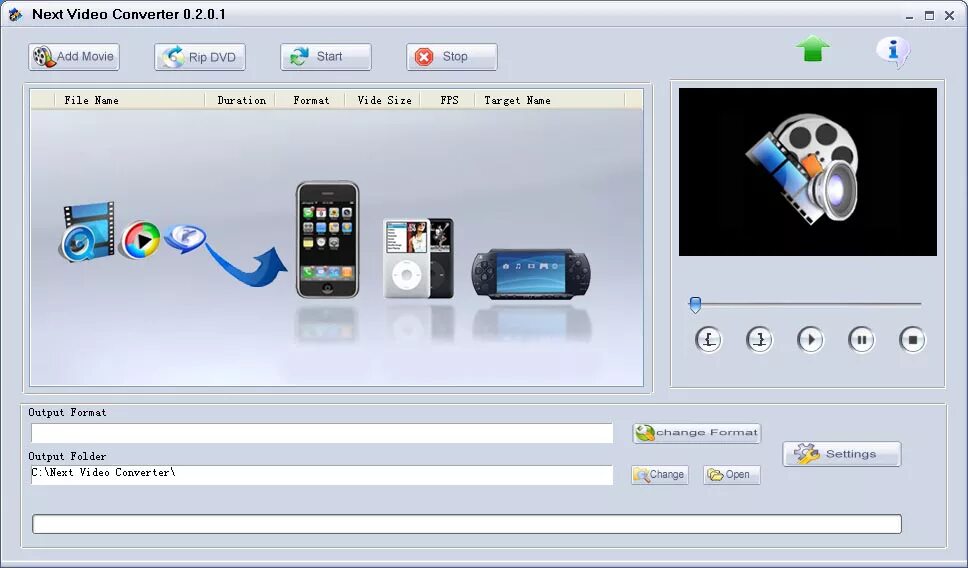The width and height of the screenshot is (968, 568).
Task: Change the output folder location
Action: pyautogui.click(x=659, y=475)
